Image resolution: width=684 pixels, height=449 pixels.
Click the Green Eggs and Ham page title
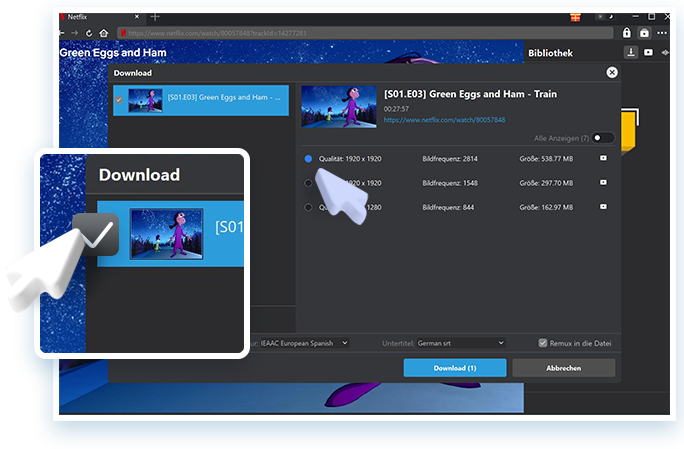pyautogui.click(x=113, y=53)
